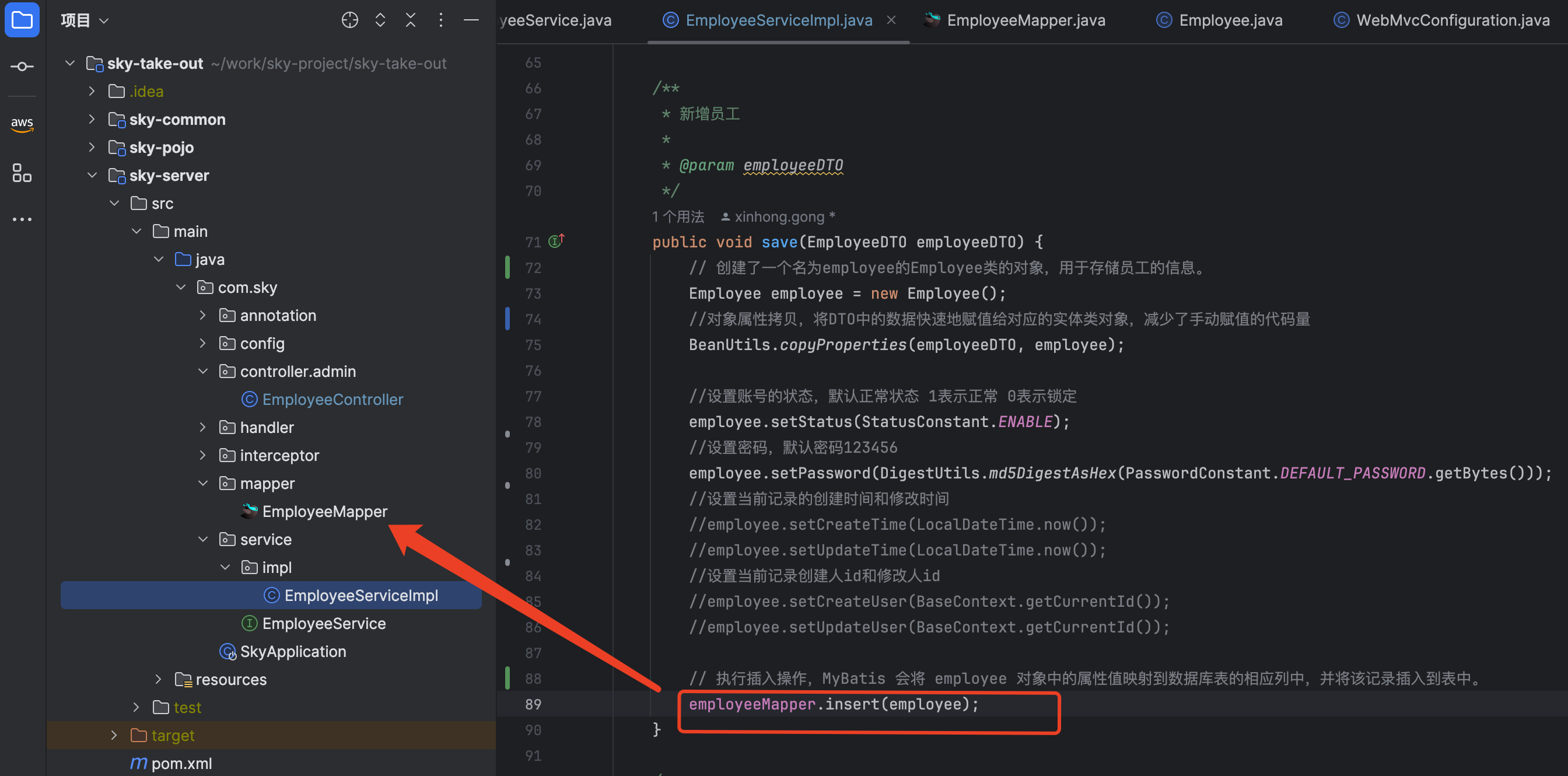1568x776 pixels.
Task: Select the impl package
Action: 276,567
